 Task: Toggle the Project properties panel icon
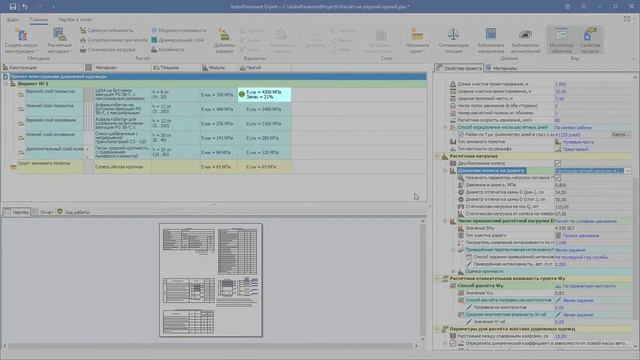590,34
